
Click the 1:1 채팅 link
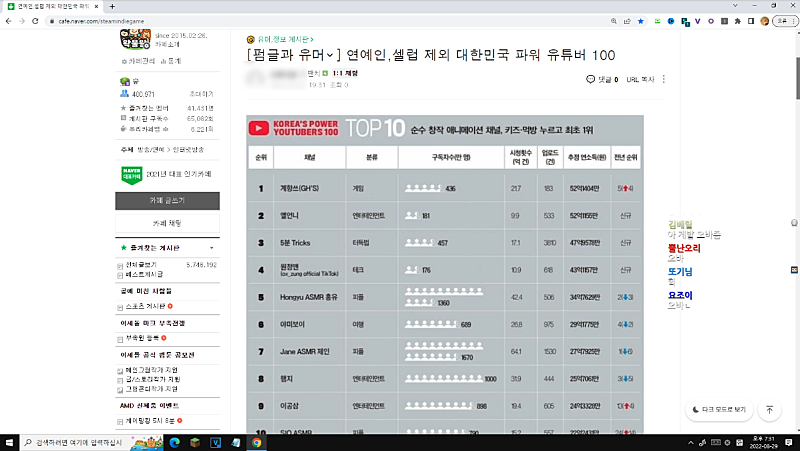tap(345, 73)
